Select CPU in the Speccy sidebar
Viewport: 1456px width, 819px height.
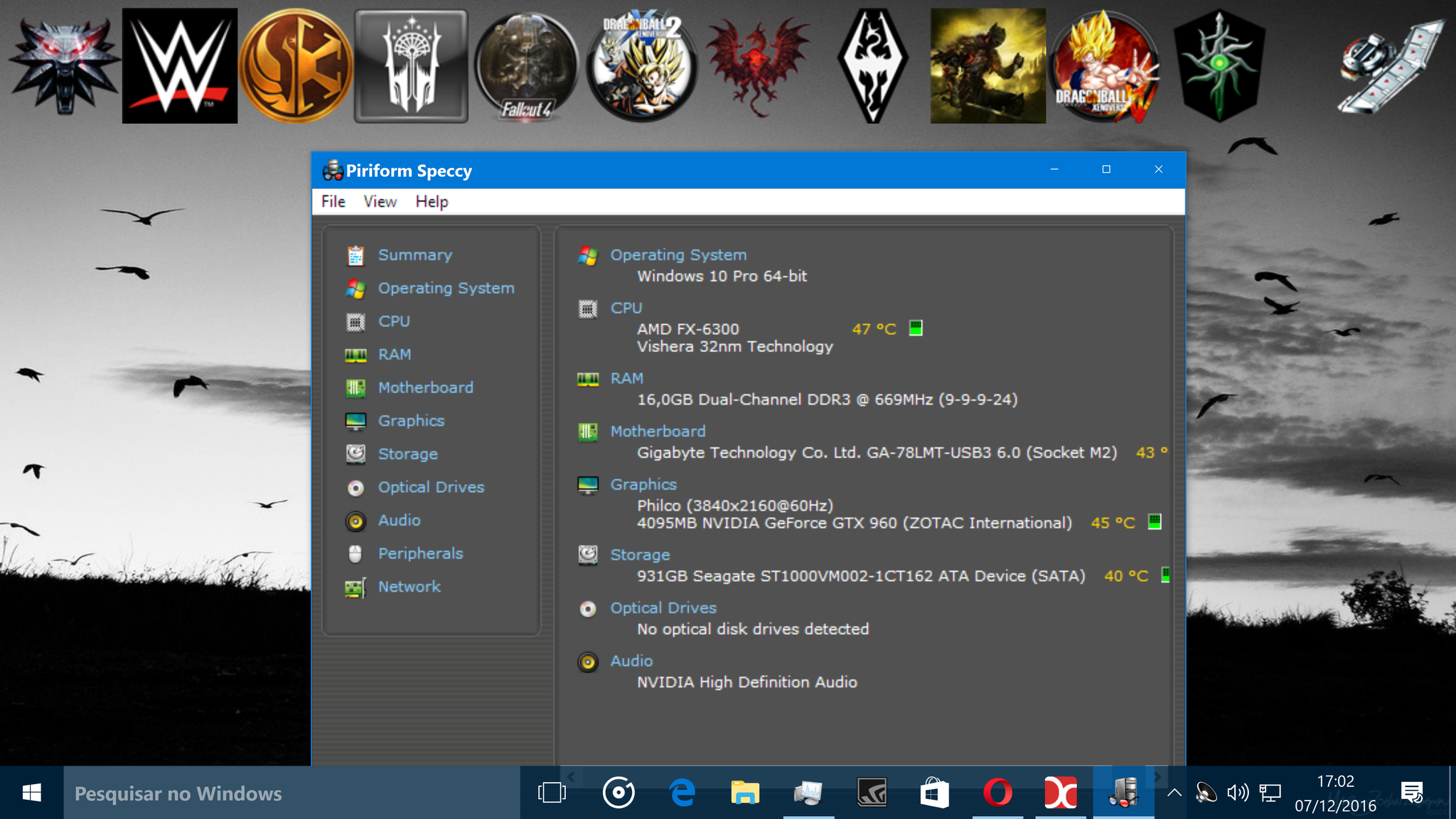coord(394,321)
